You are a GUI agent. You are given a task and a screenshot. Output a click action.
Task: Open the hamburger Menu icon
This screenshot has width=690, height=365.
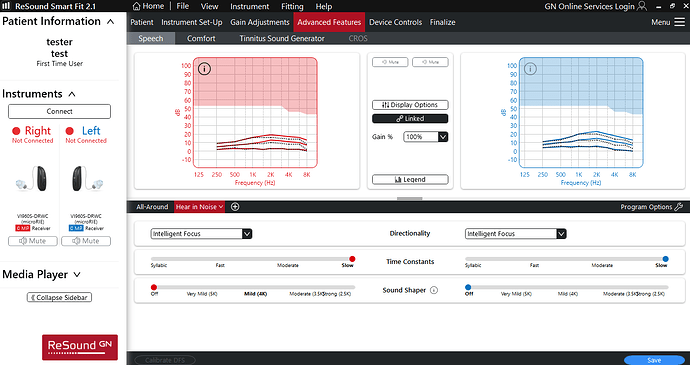click(x=679, y=22)
